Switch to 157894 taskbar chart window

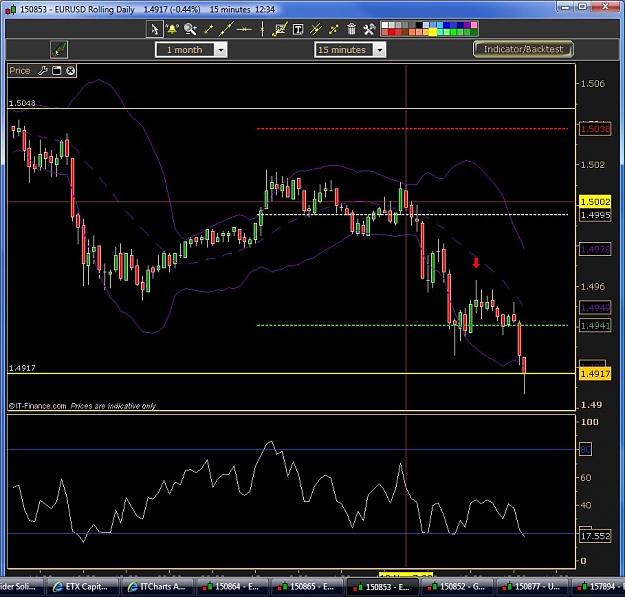(598, 587)
